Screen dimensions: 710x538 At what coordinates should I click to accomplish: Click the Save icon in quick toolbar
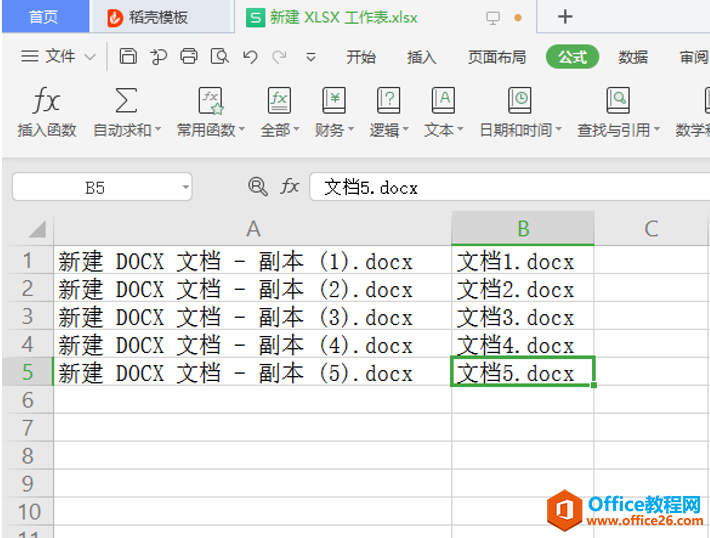[x=128, y=57]
